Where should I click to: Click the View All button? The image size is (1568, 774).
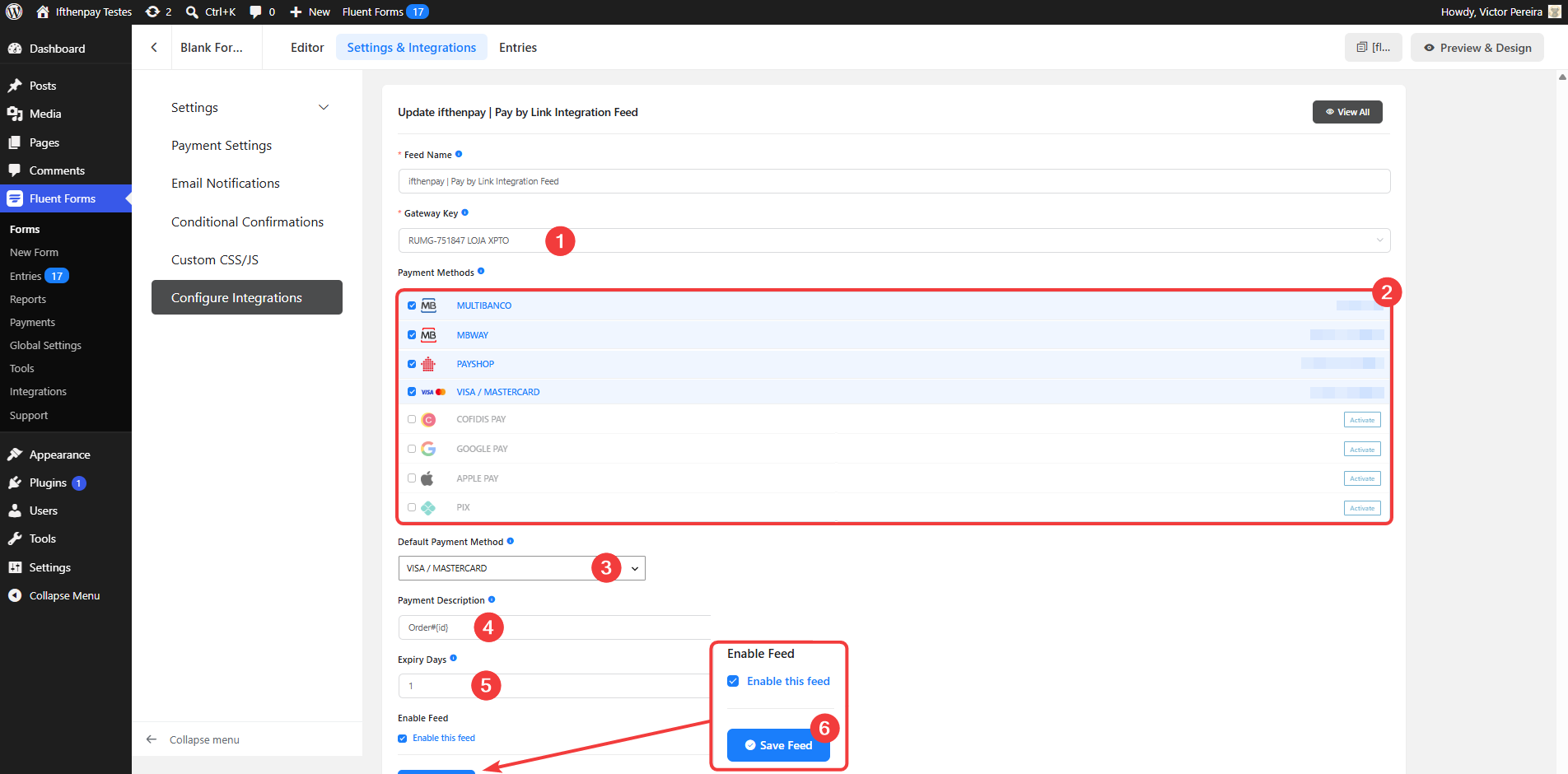(1347, 112)
